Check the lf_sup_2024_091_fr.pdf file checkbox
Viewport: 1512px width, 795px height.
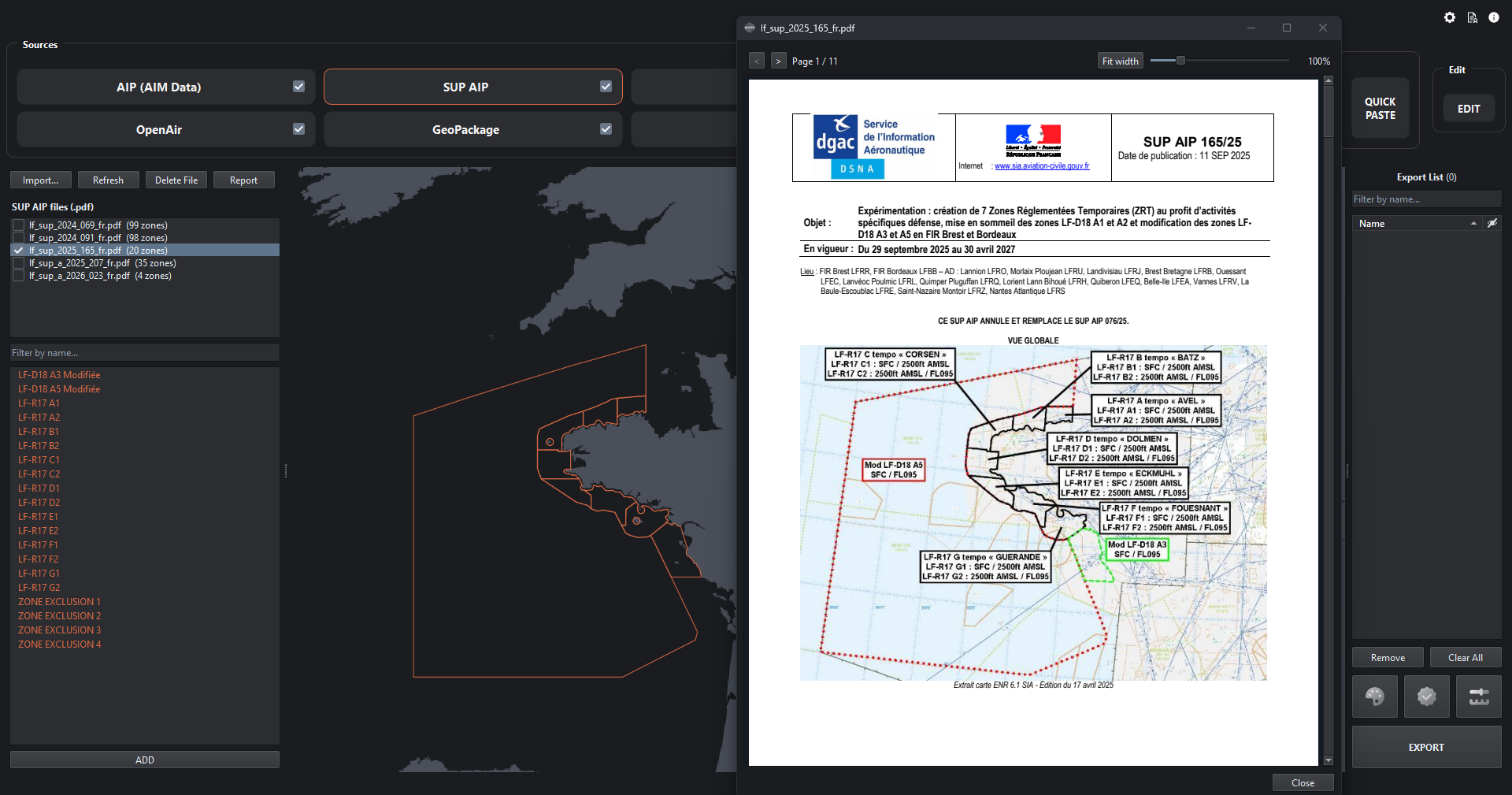point(19,238)
